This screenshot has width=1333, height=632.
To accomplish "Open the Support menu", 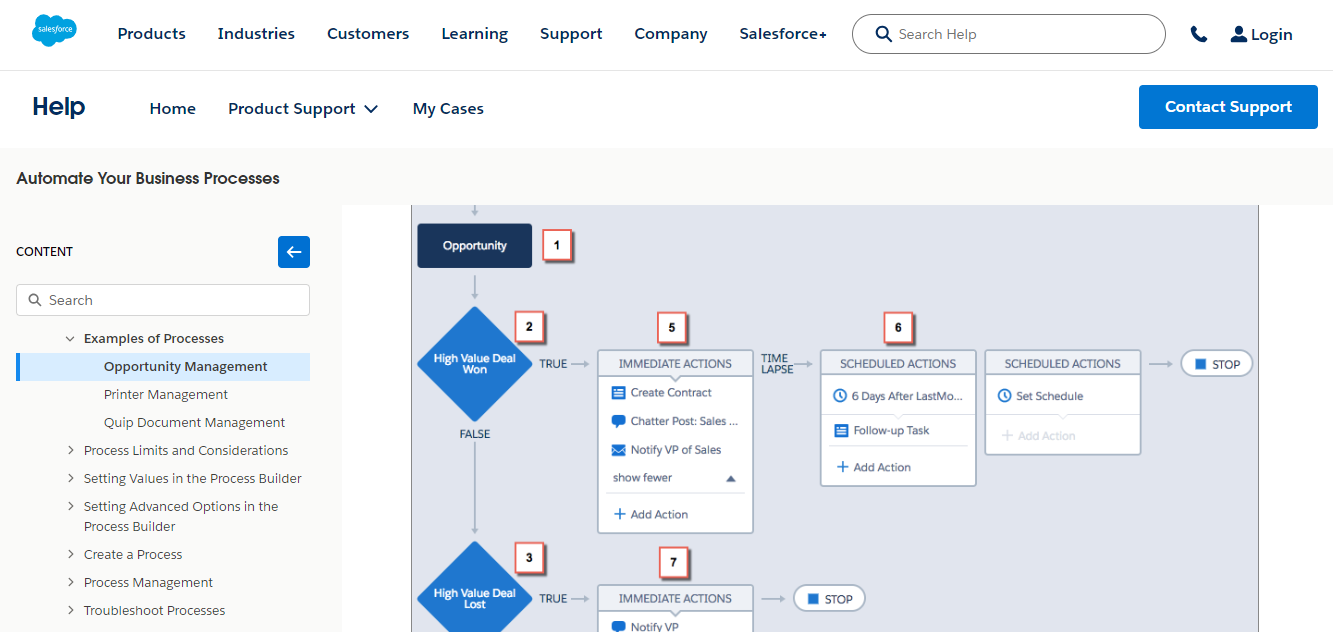I will coord(571,34).
